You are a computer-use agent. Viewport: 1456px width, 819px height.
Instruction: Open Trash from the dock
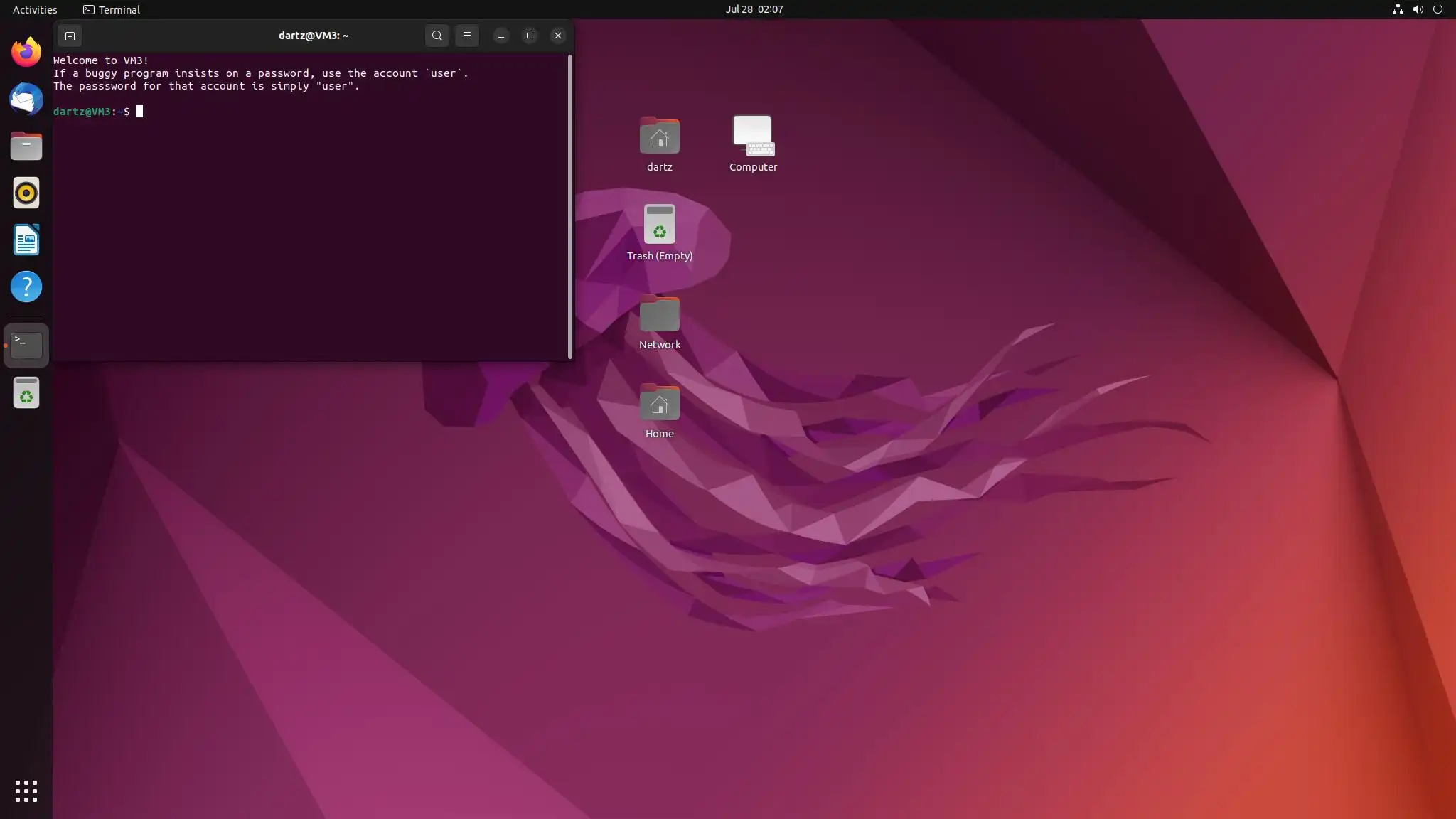pos(26,392)
